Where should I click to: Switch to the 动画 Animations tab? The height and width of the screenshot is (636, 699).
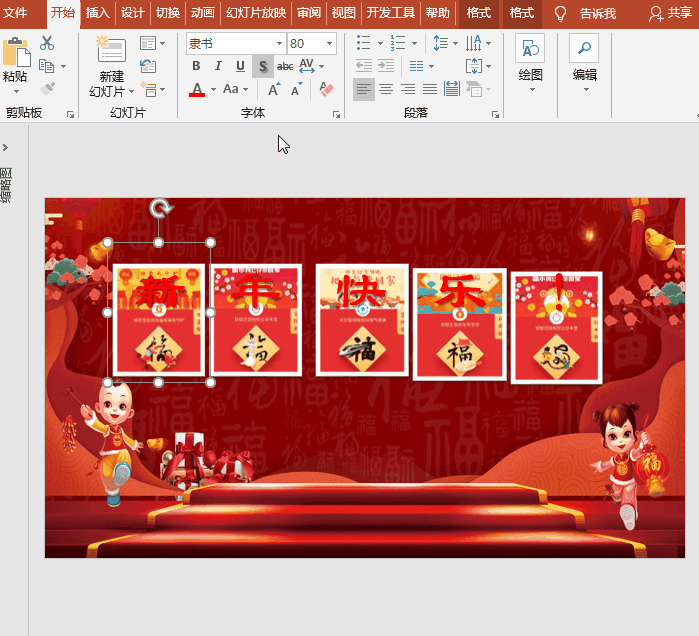203,13
